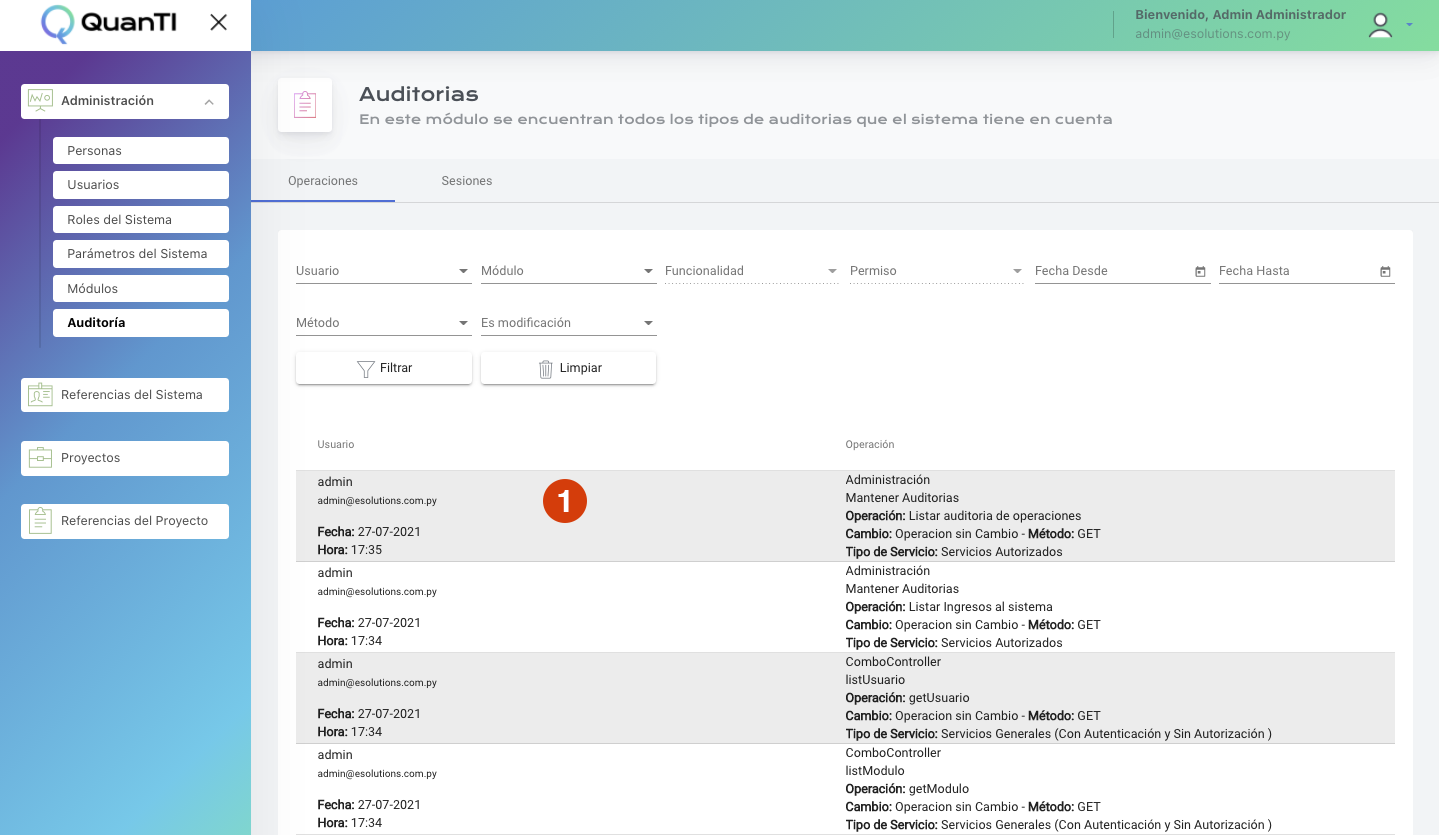
Task: Open the Módulo filter dropdown
Action: click(568, 271)
